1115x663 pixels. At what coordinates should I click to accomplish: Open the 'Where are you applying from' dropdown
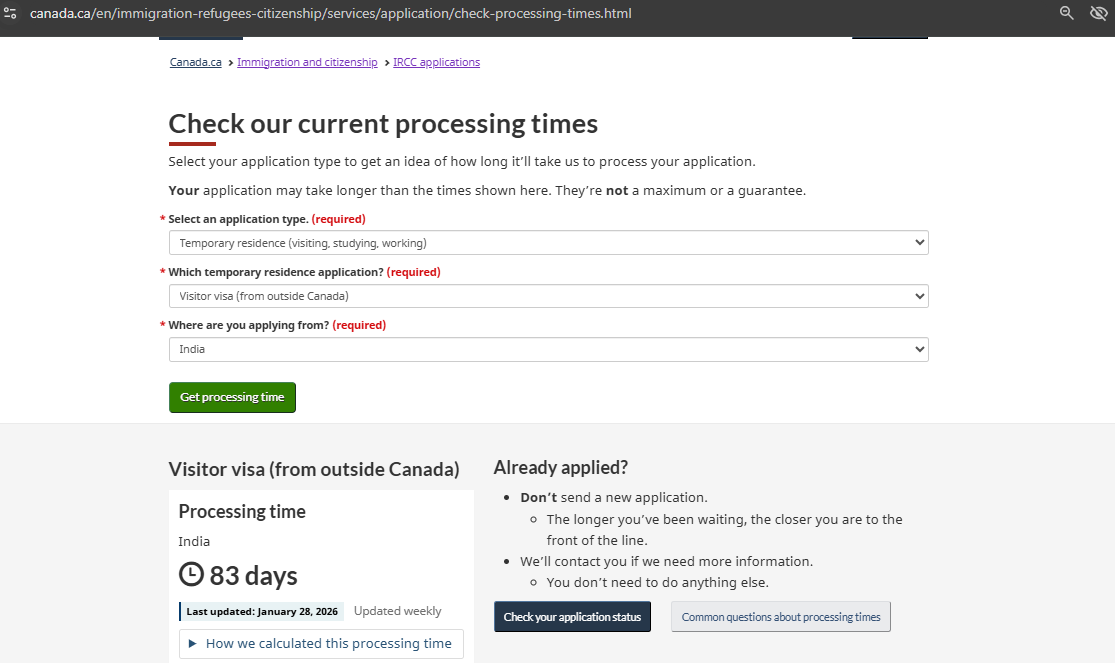tap(548, 349)
